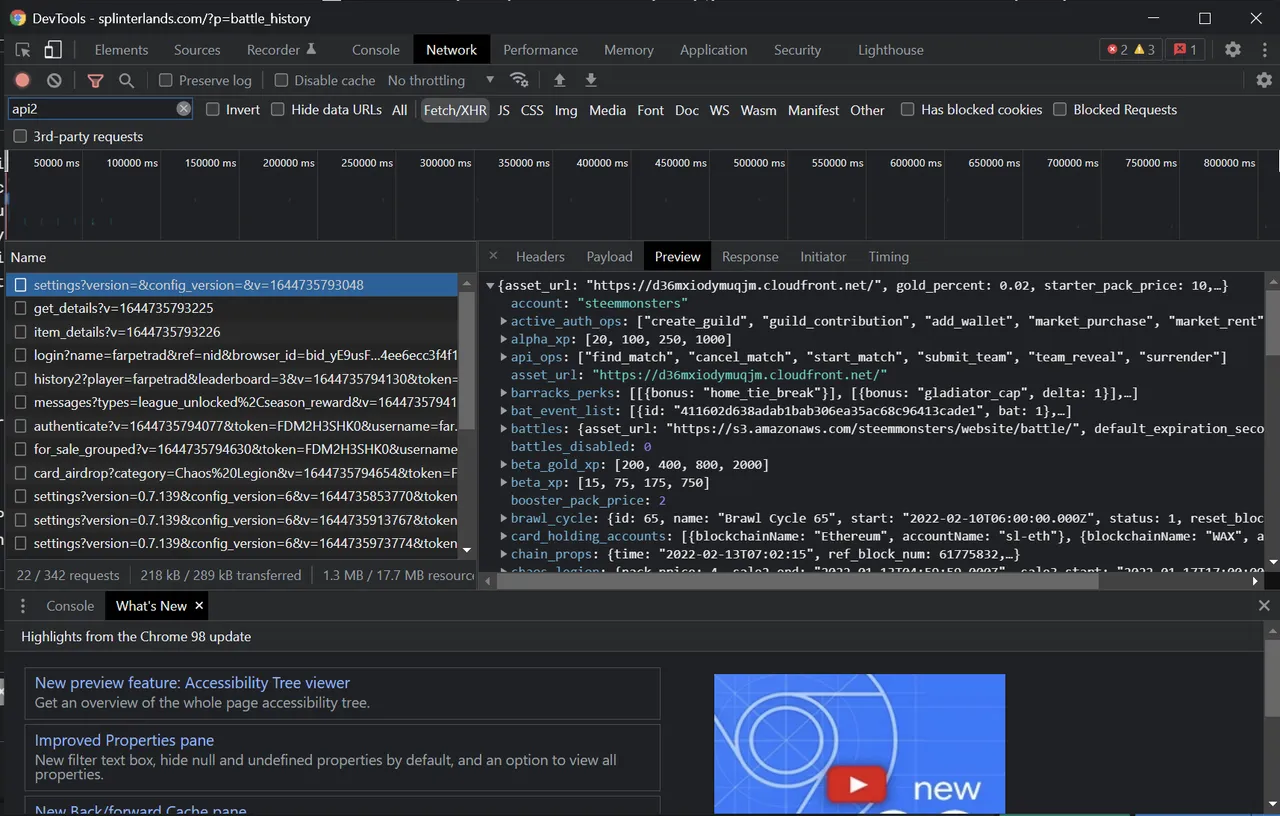Screen dimensions: 1280x816
Task: Open DevTools customize three-dot menu
Action: [1263, 49]
